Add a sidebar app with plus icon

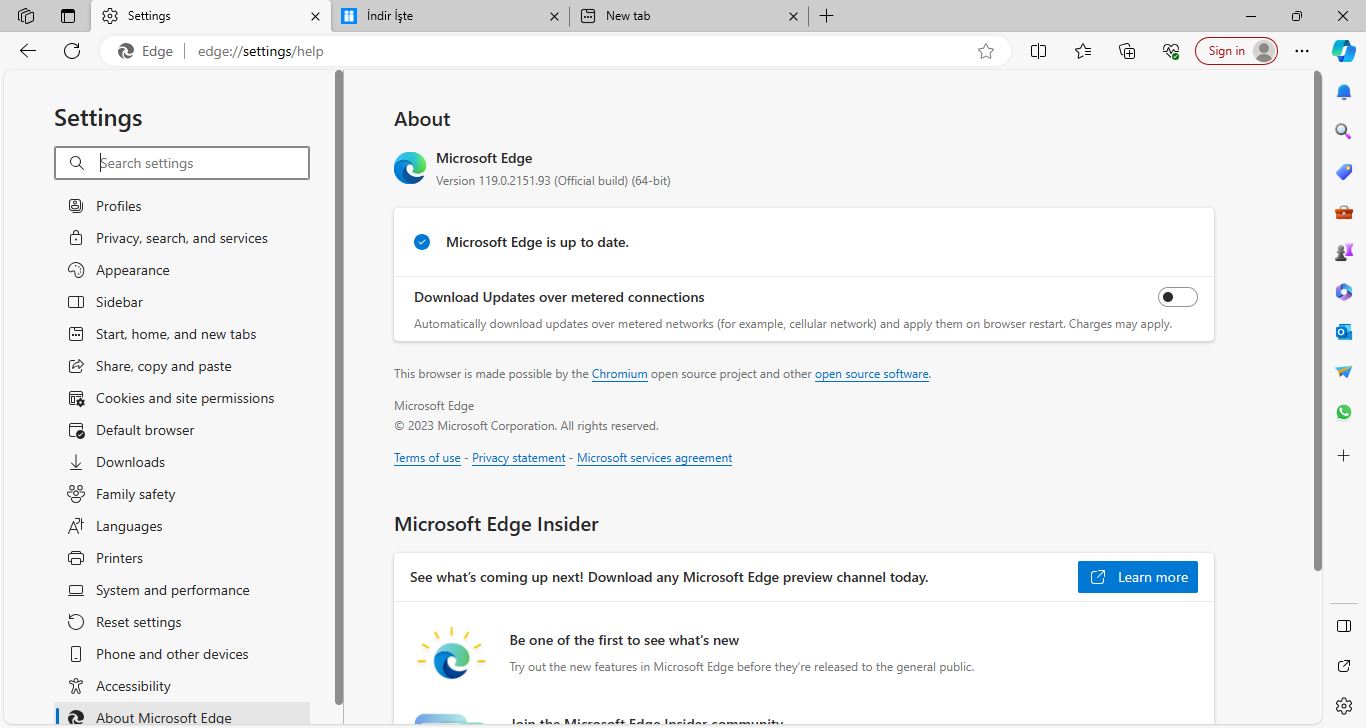coord(1344,456)
